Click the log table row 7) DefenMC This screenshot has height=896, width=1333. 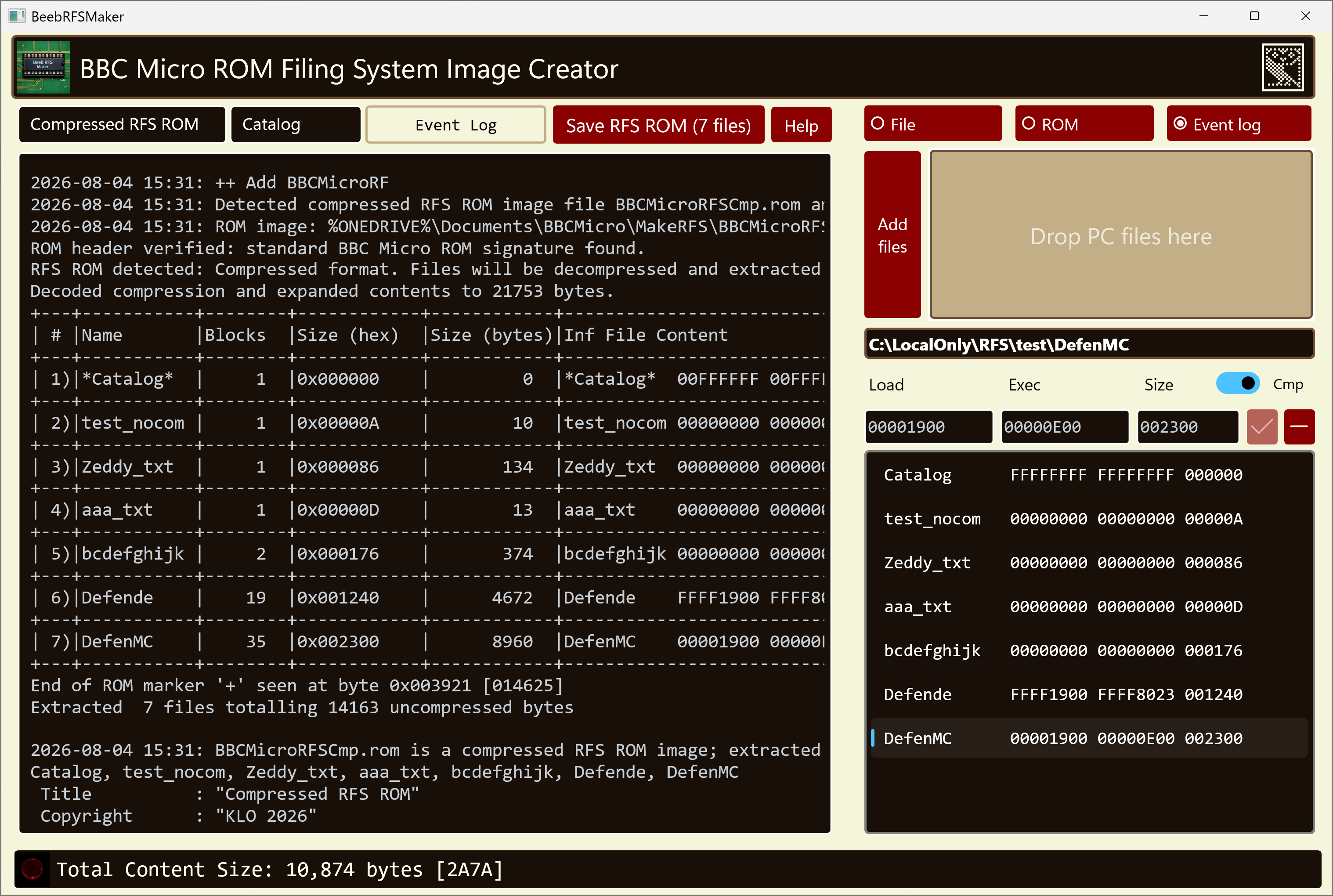click(x=427, y=641)
